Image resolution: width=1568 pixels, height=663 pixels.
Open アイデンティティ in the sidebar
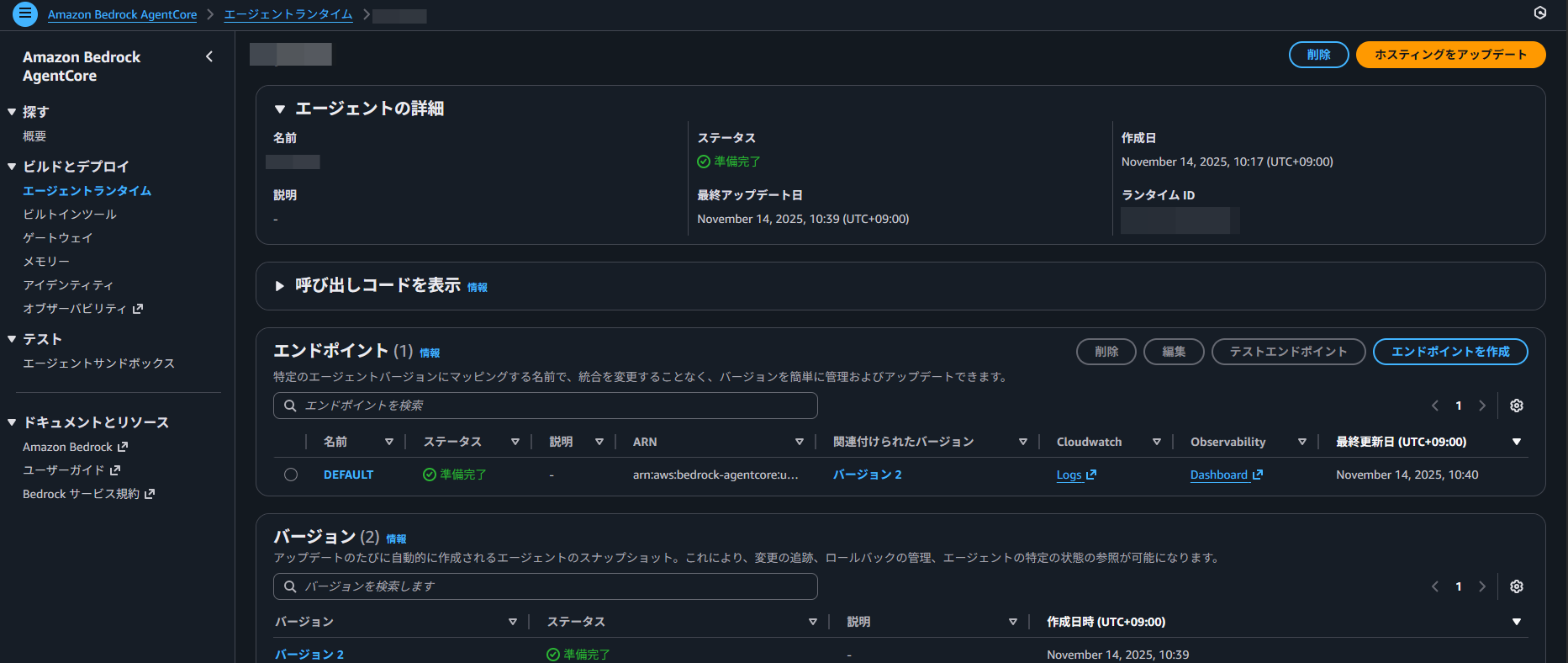68,285
